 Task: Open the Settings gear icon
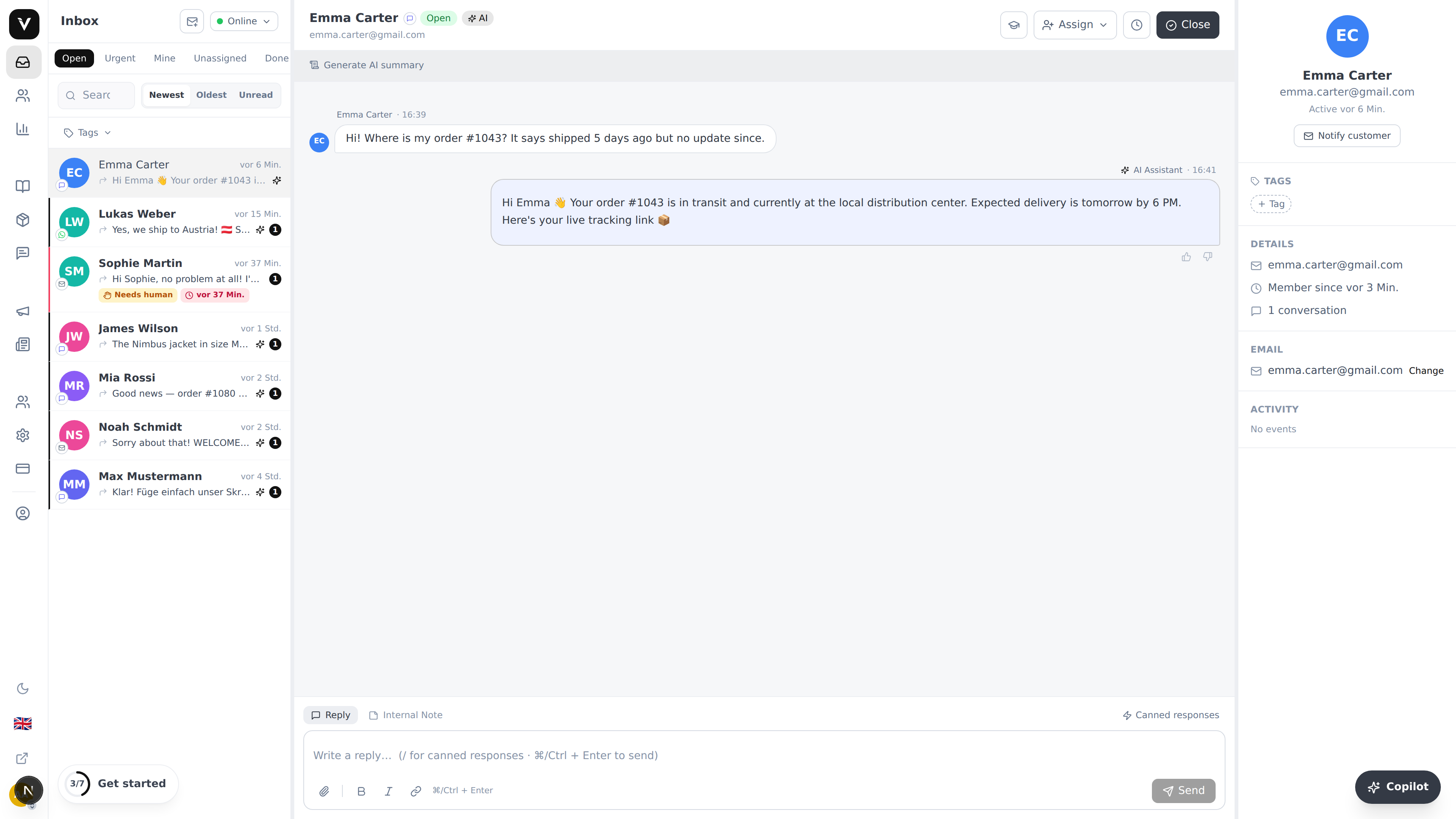pos(23,435)
